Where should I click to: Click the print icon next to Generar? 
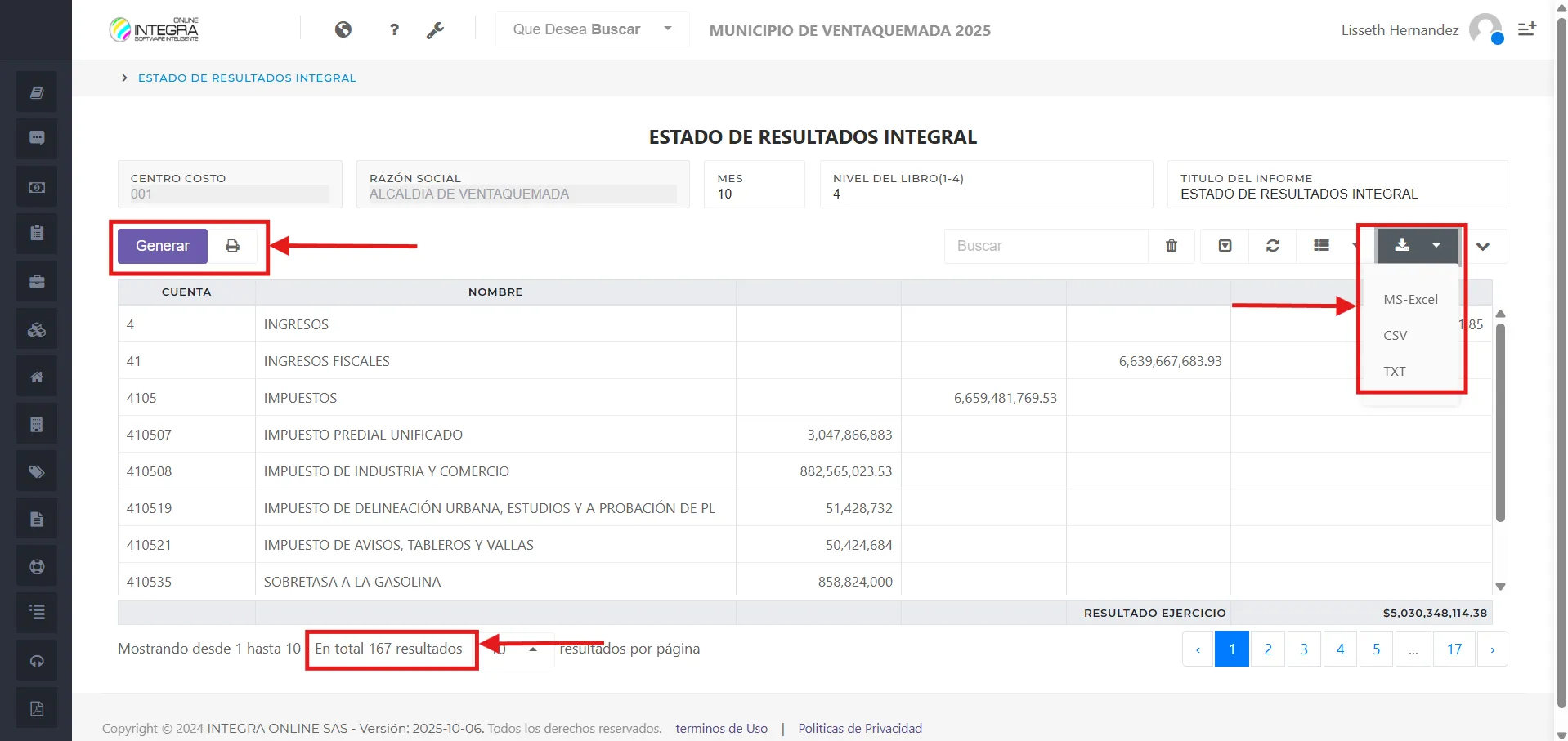pos(233,245)
